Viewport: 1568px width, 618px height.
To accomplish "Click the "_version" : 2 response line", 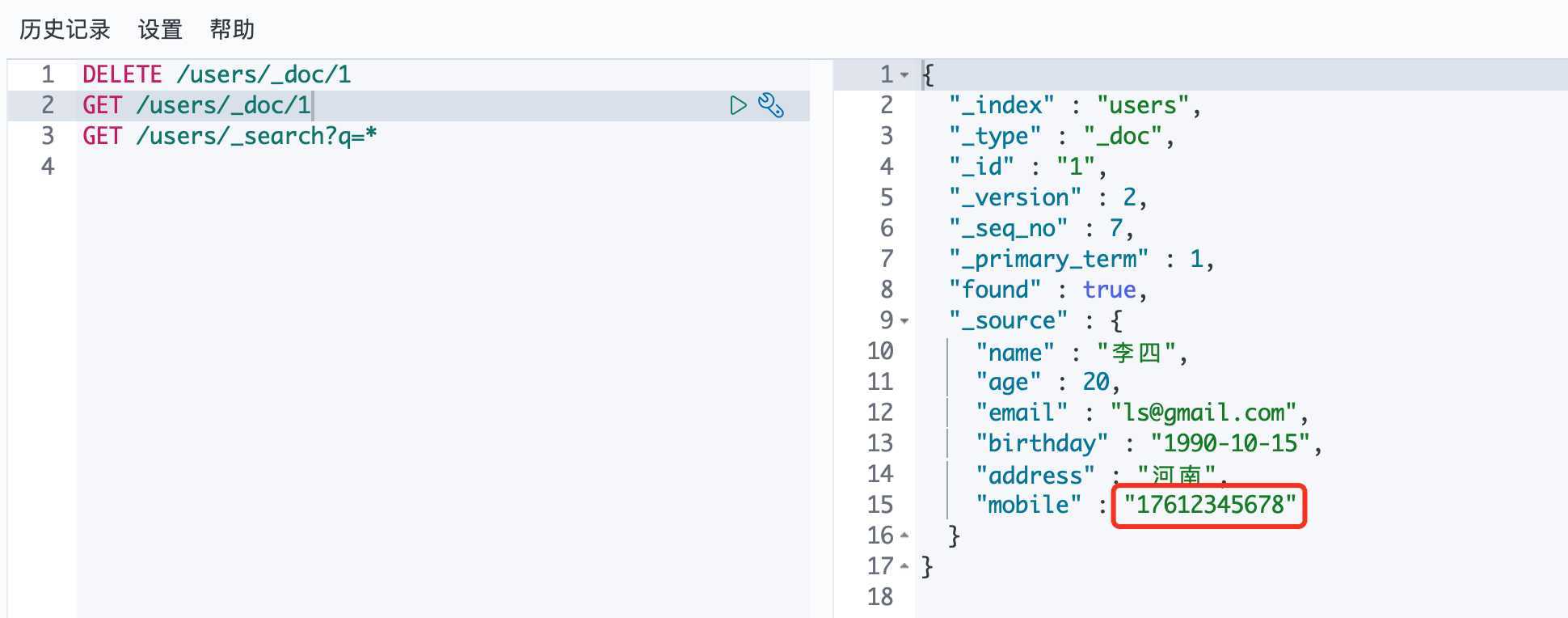I will 1047,197.
